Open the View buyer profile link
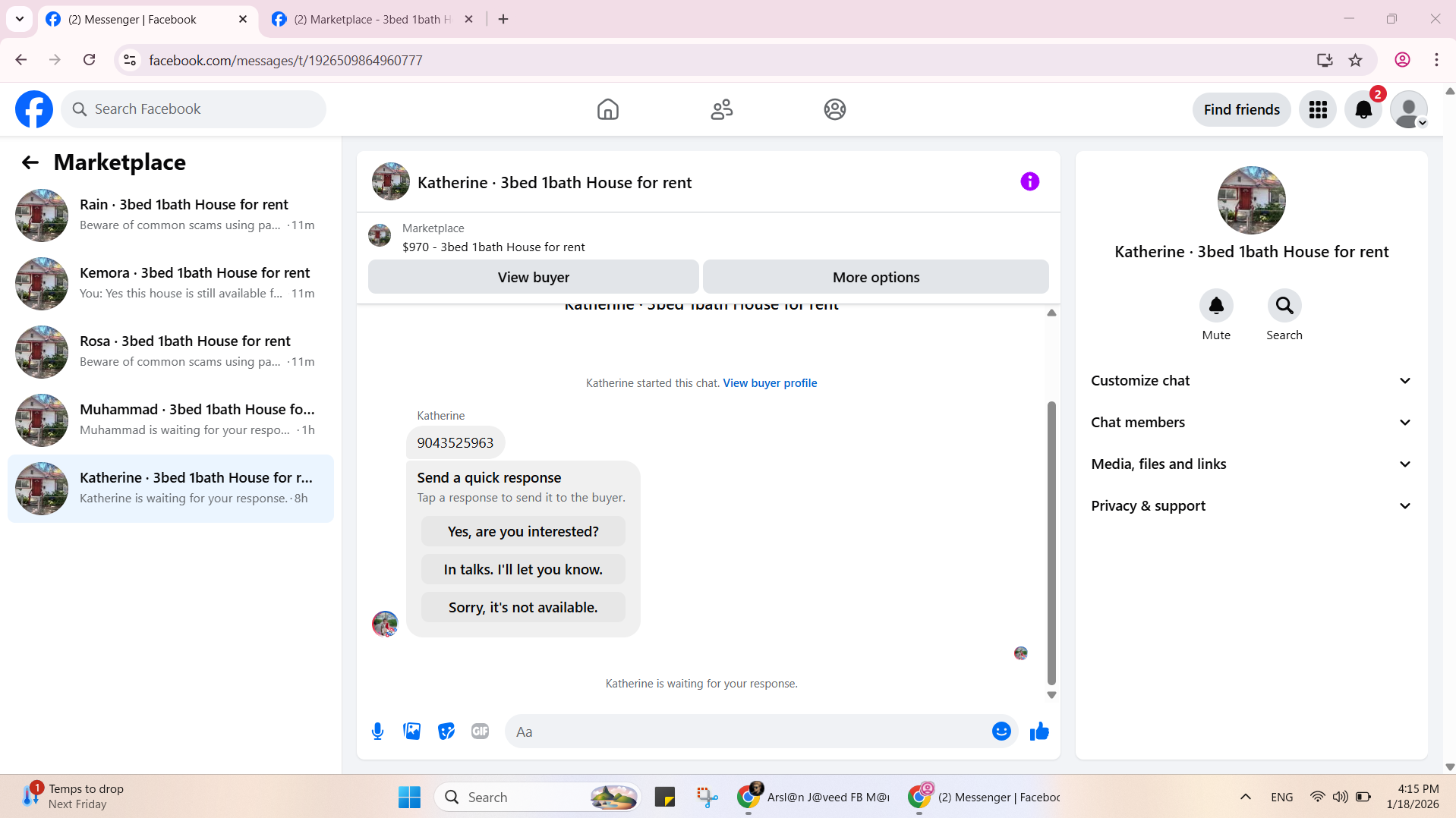Screen dimensions: 1456x818 (x=770, y=383)
